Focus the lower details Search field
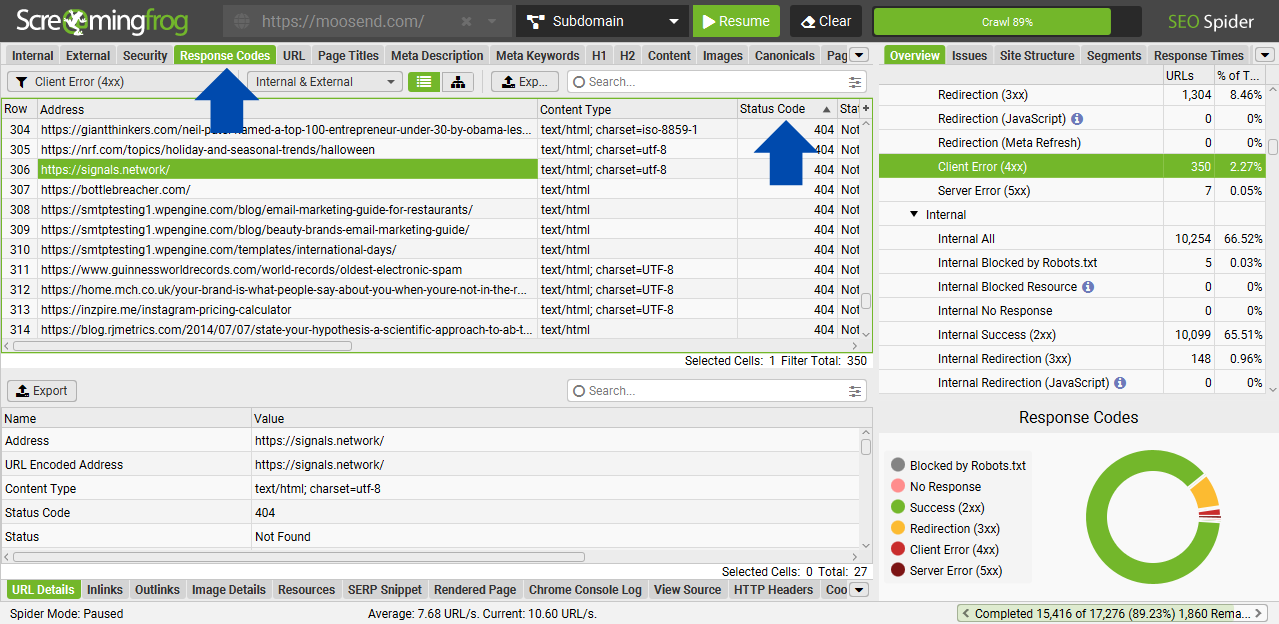 tap(708, 391)
